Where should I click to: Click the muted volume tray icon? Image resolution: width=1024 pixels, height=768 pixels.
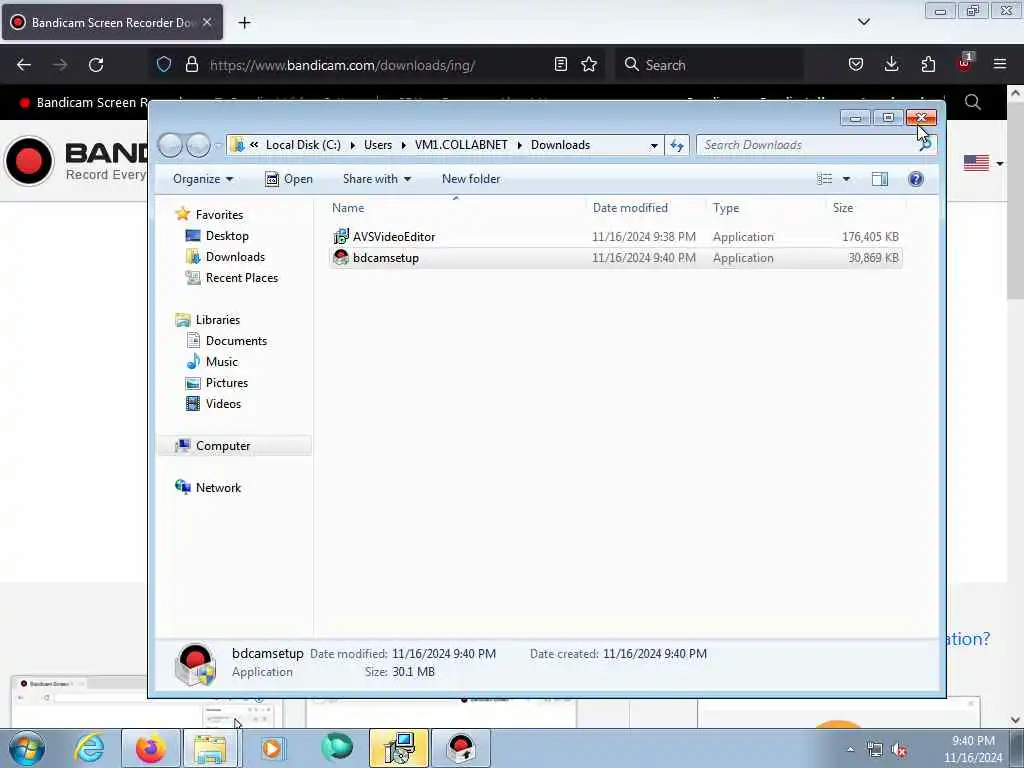[x=899, y=750]
